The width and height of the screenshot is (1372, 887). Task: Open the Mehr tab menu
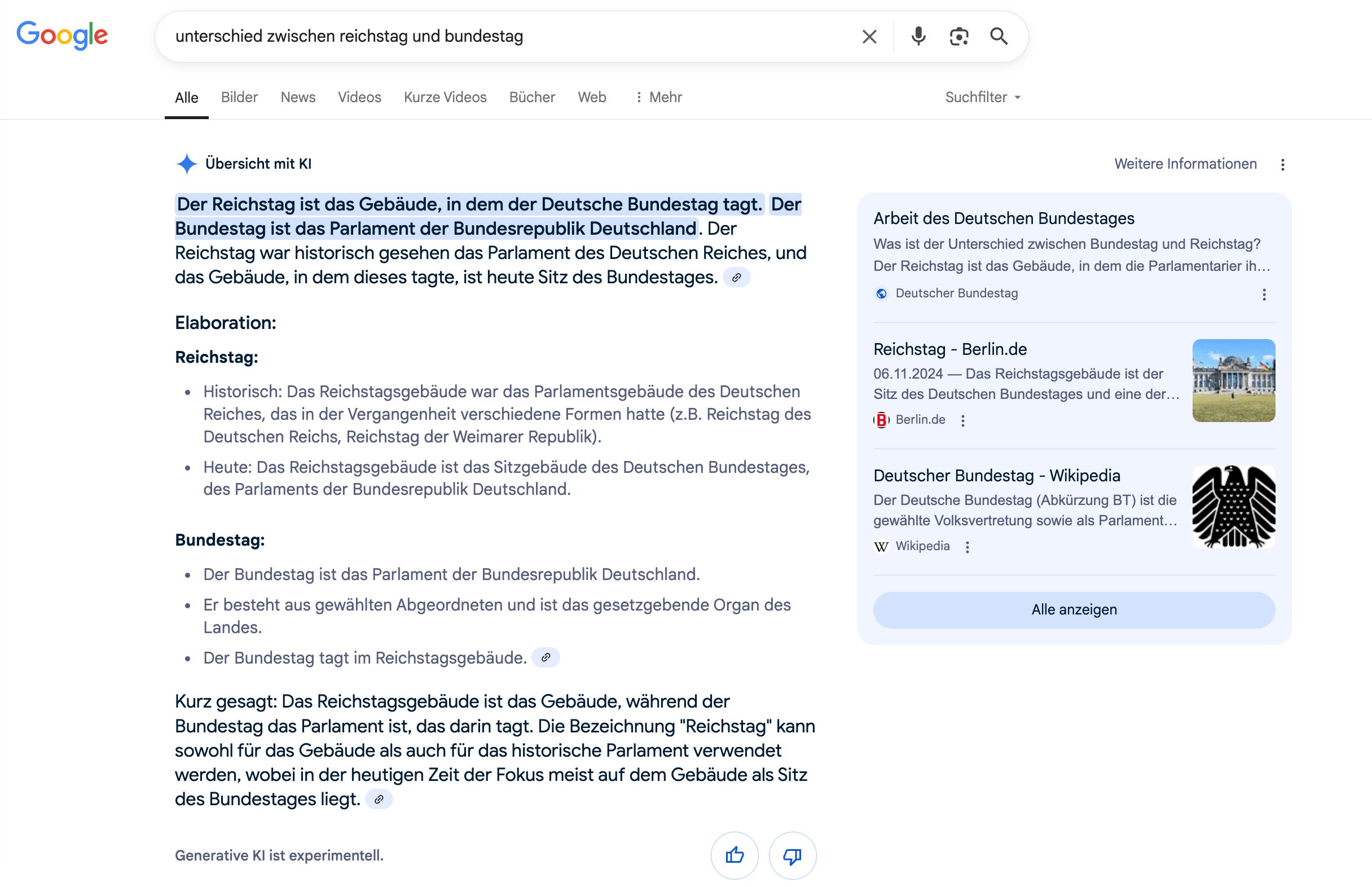click(x=659, y=98)
